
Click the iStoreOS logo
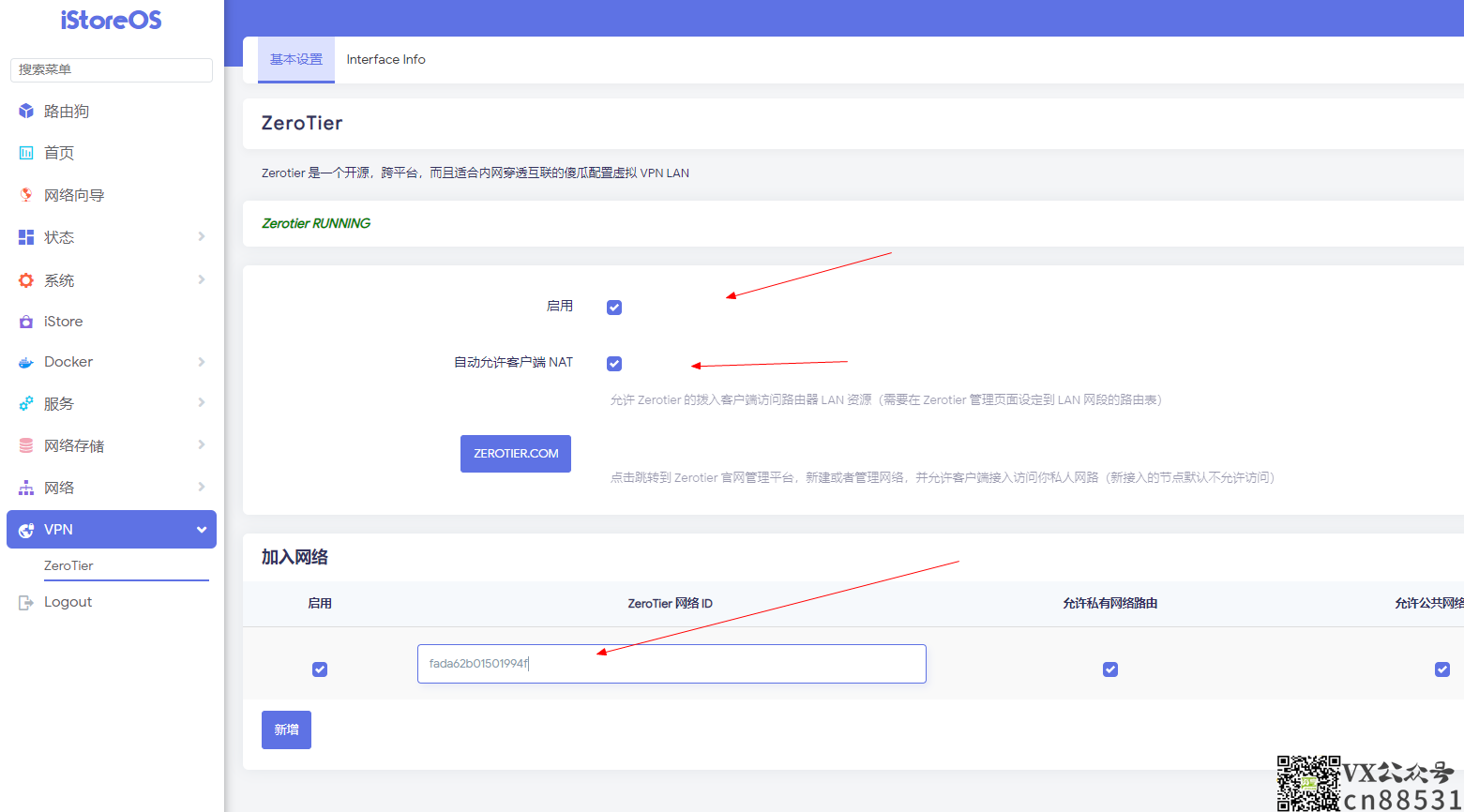click(x=112, y=20)
